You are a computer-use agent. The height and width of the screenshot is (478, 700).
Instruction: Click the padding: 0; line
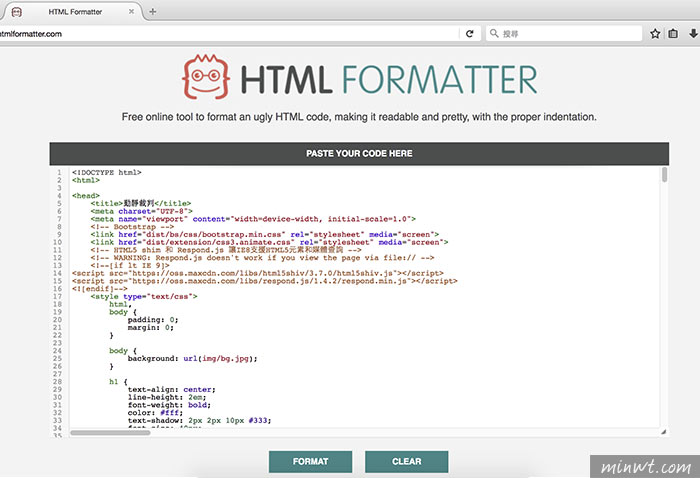153,320
